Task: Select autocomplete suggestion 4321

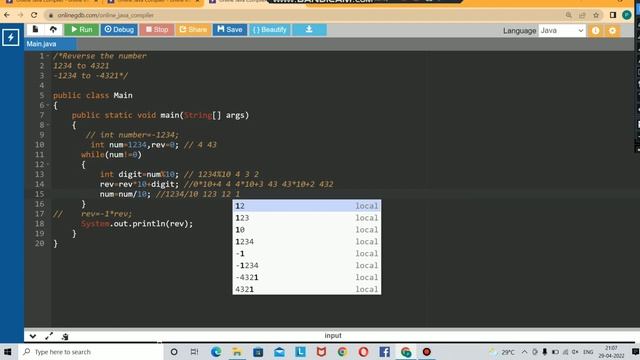Action: point(307,289)
